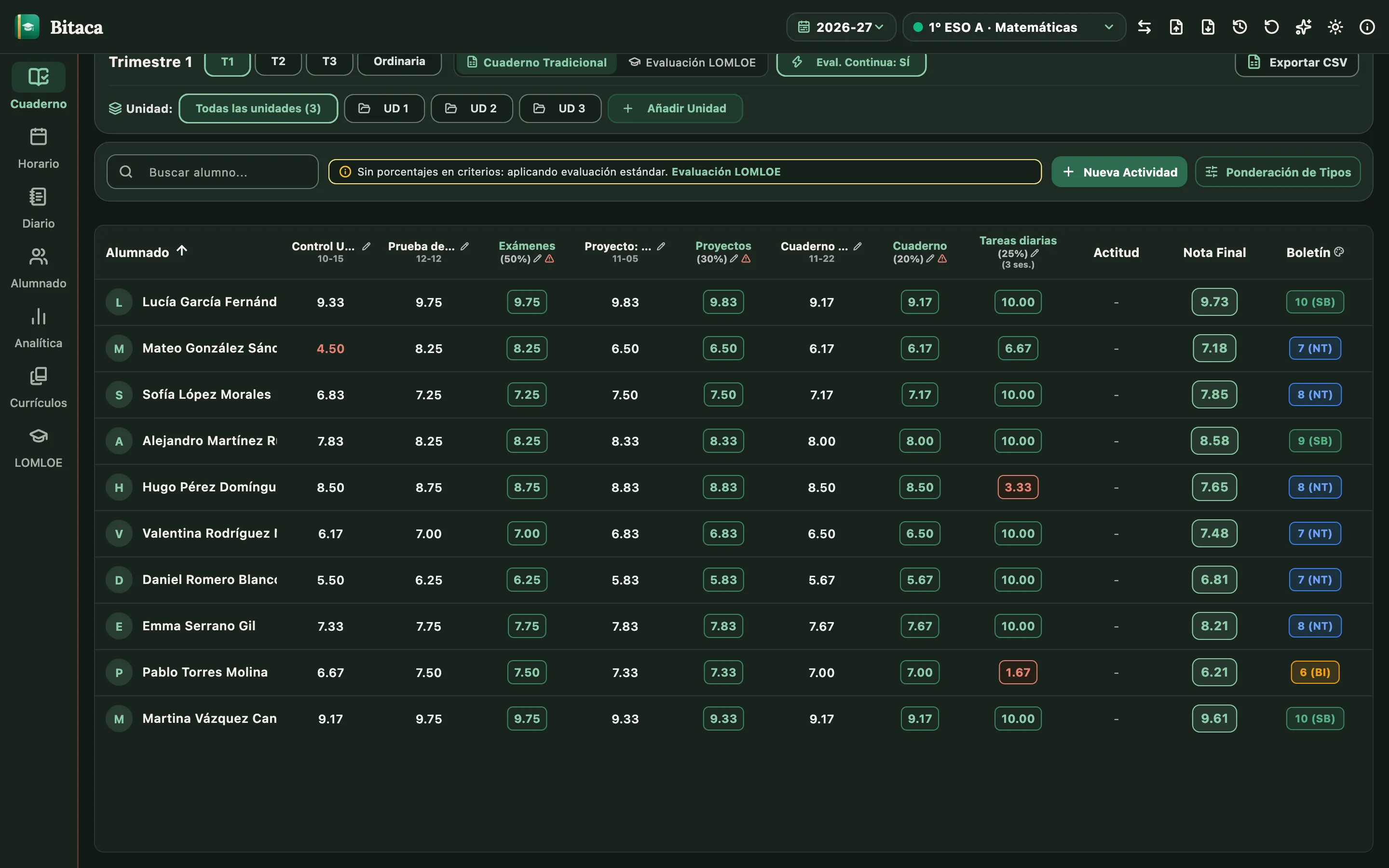The width and height of the screenshot is (1389, 868).
Task: Click the Nueva Actividad button
Action: 1119,172
